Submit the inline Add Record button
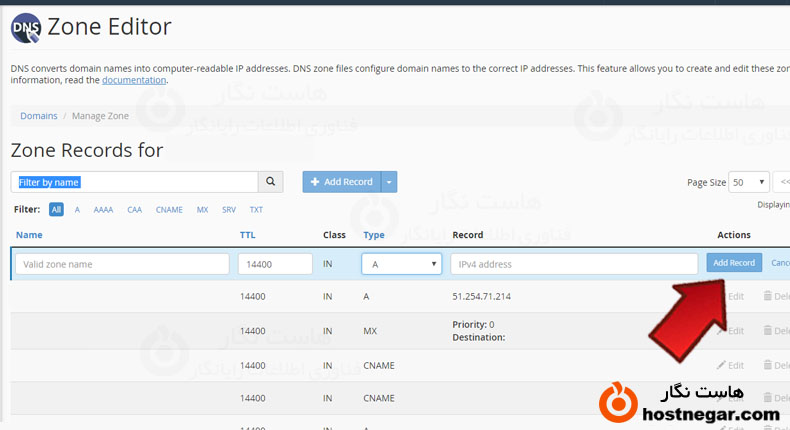The height and width of the screenshot is (430, 790). tap(734, 263)
